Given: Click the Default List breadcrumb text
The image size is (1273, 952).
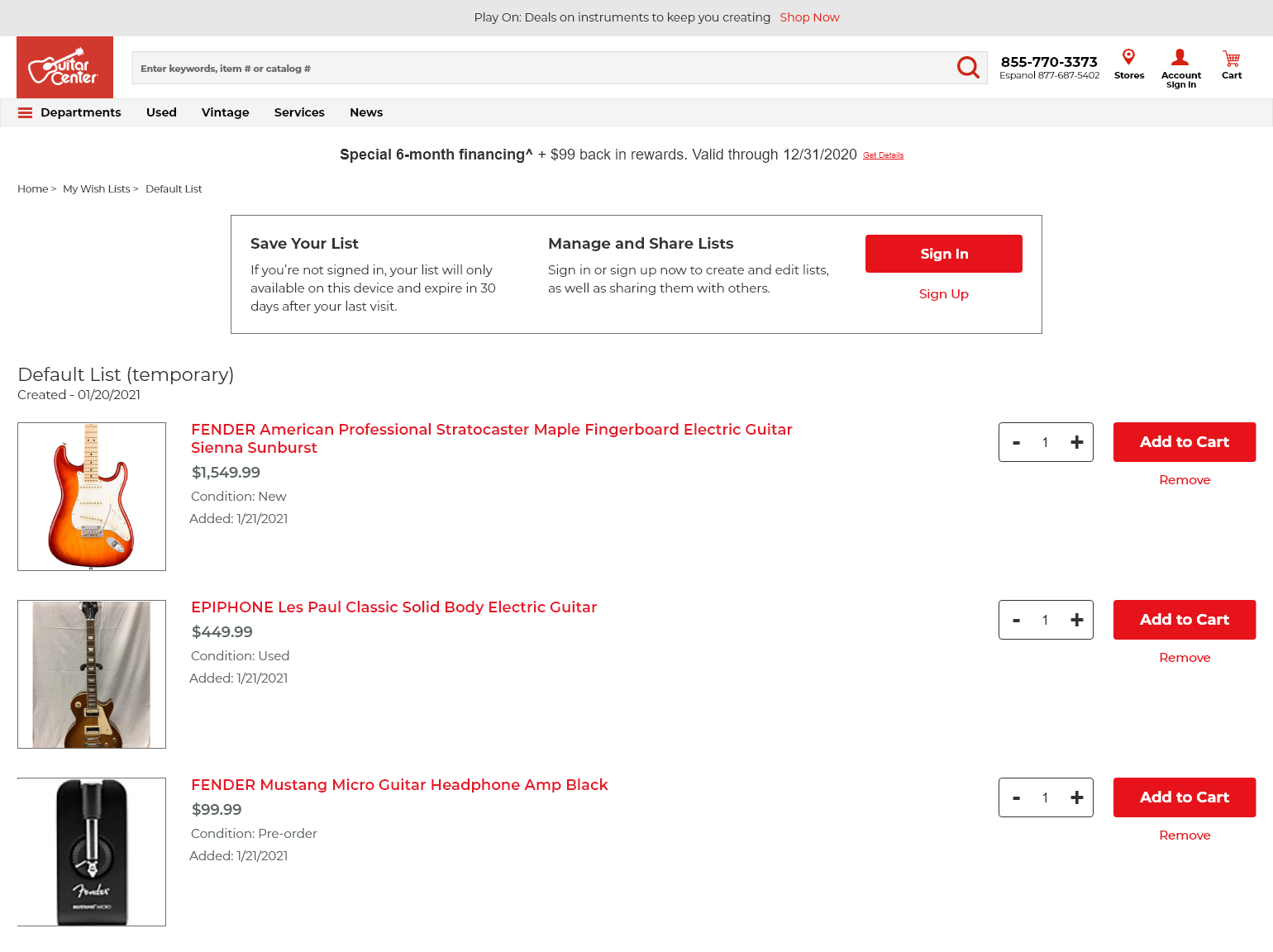Looking at the screenshot, I should [174, 189].
